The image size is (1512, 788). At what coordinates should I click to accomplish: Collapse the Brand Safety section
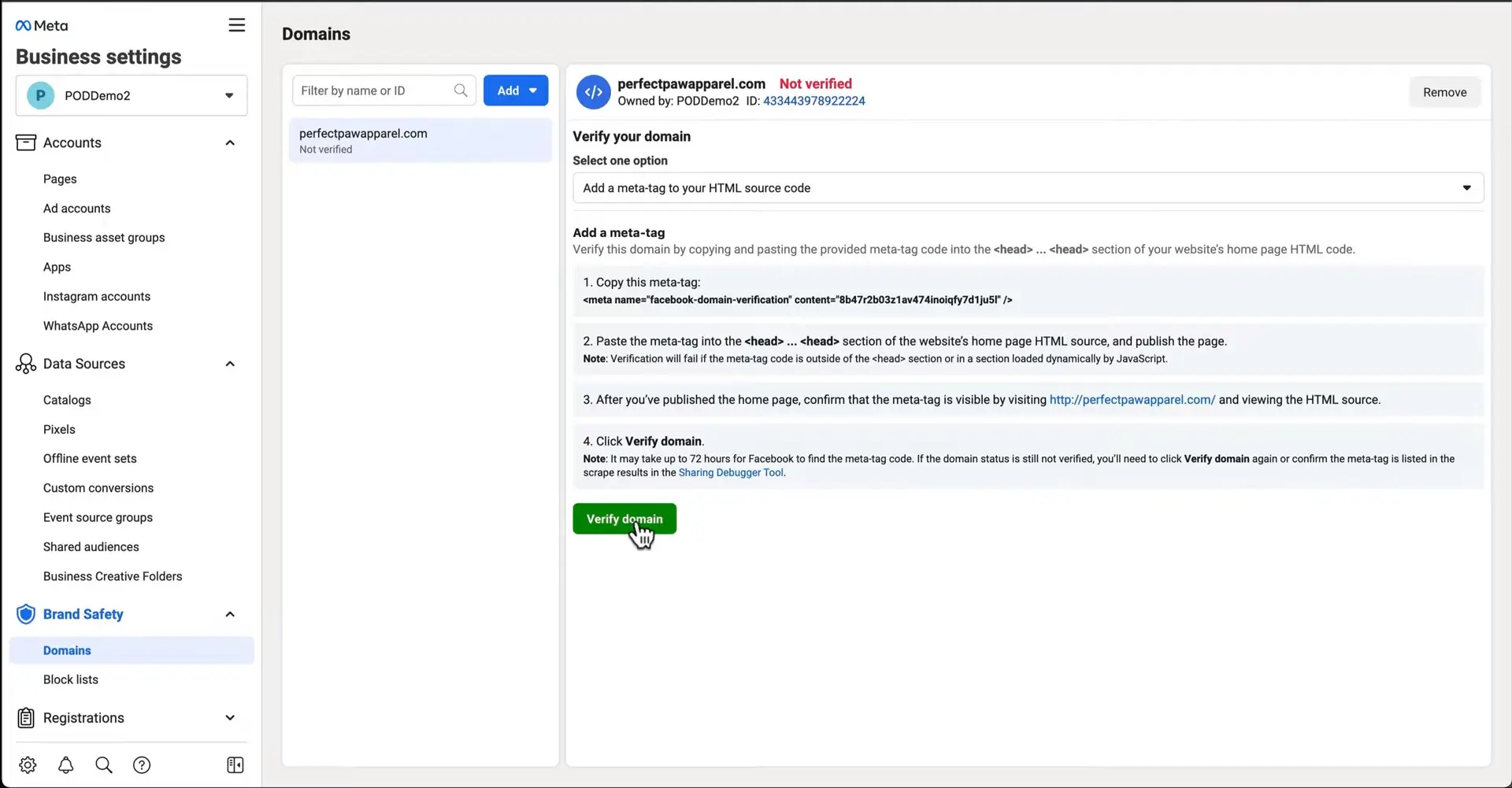(230, 614)
